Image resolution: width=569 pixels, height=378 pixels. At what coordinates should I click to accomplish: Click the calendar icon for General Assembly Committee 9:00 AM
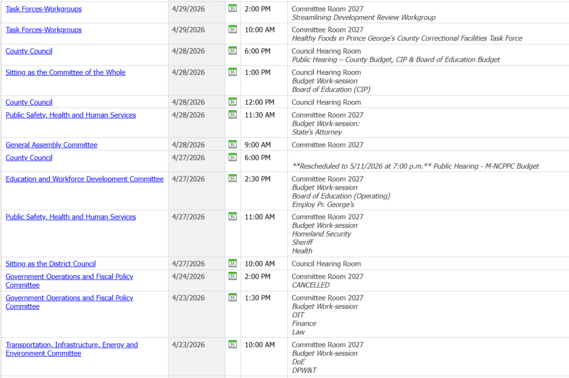point(233,144)
